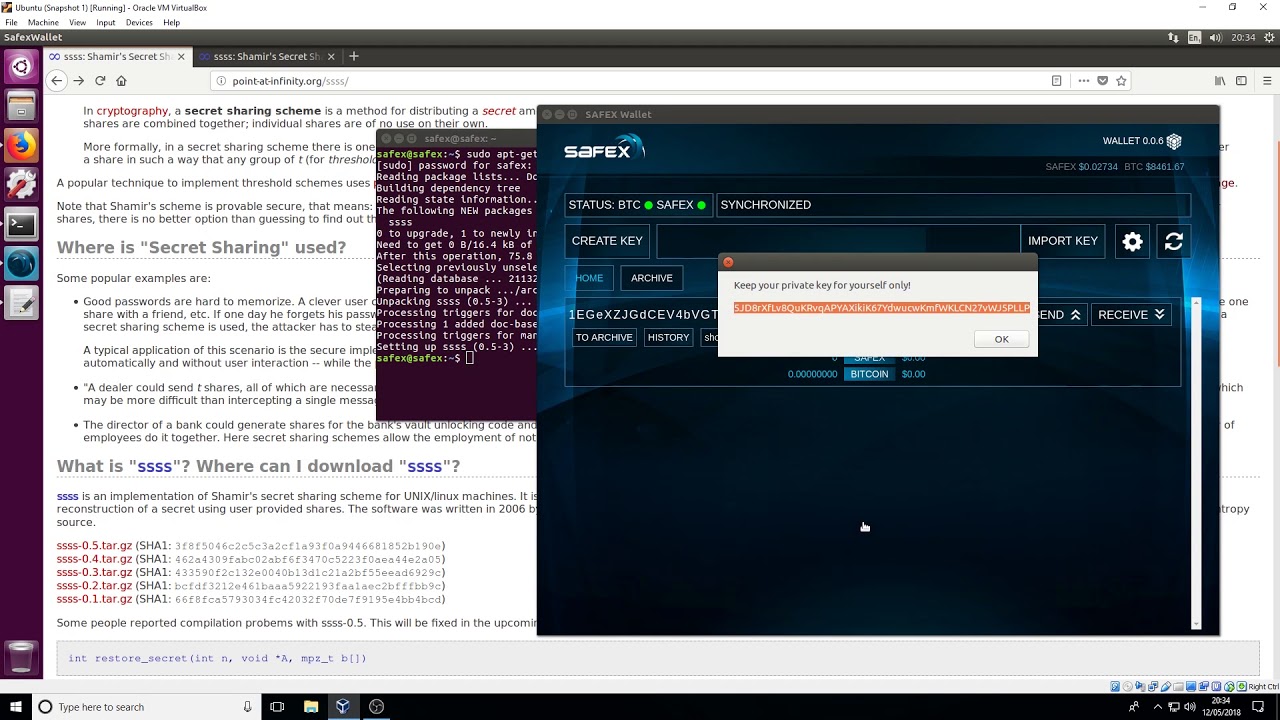Screen dimensions: 1280x720
Task: Download ssss-0.3.tar.gz
Action: [94, 573]
